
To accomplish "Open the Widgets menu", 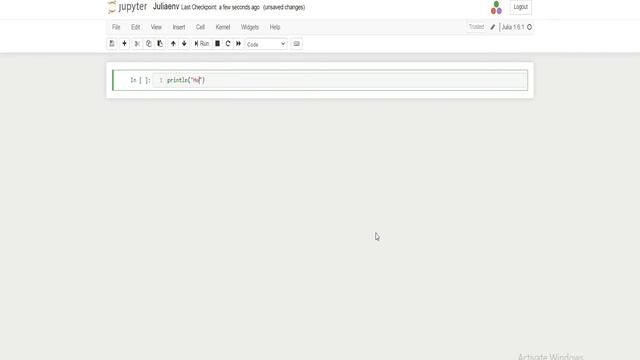I will point(250,27).
